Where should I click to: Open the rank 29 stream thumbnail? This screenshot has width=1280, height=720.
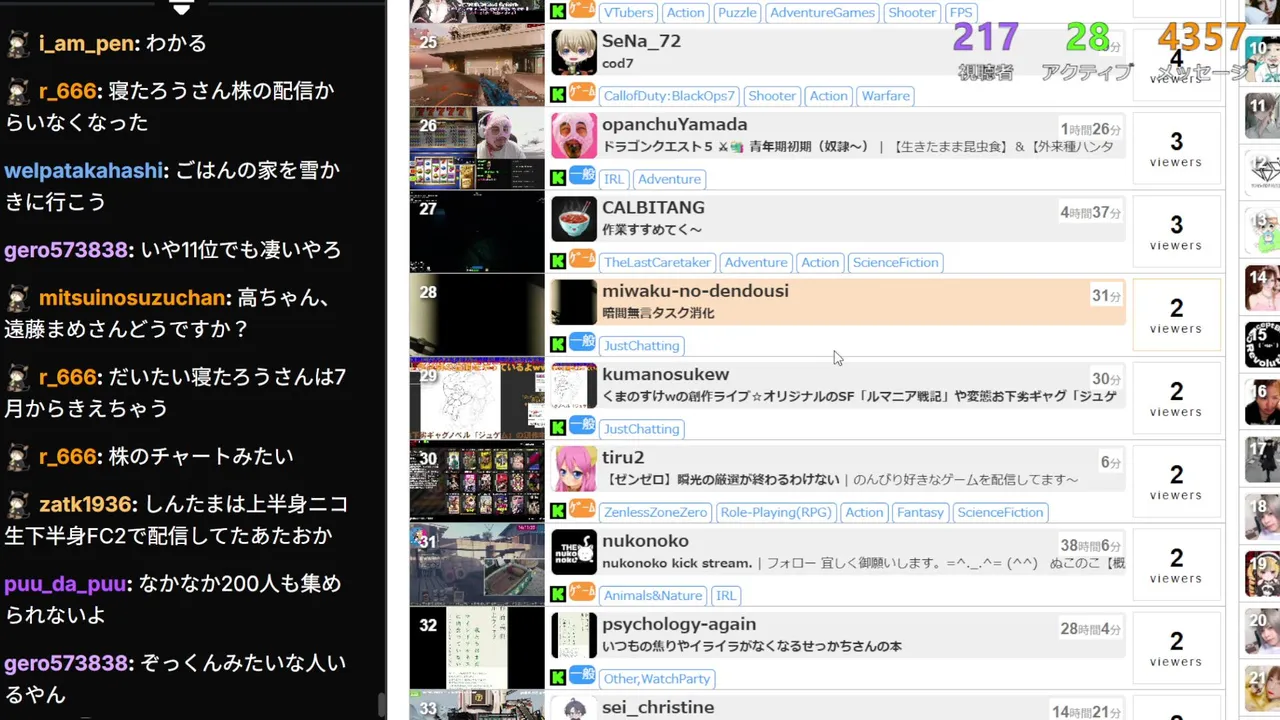[x=477, y=397]
